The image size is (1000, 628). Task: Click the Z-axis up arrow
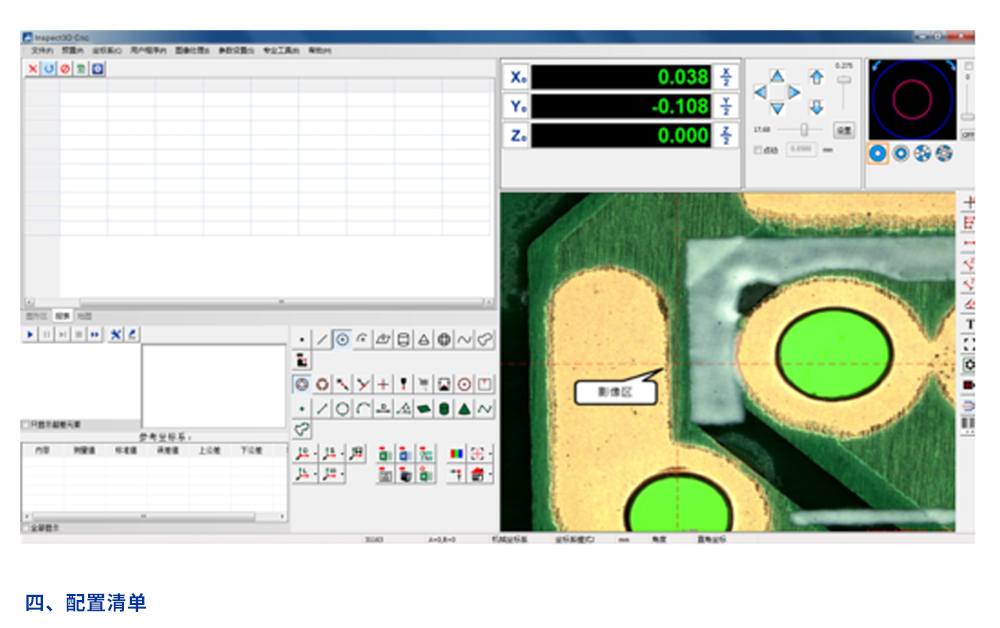[x=816, y=77]
